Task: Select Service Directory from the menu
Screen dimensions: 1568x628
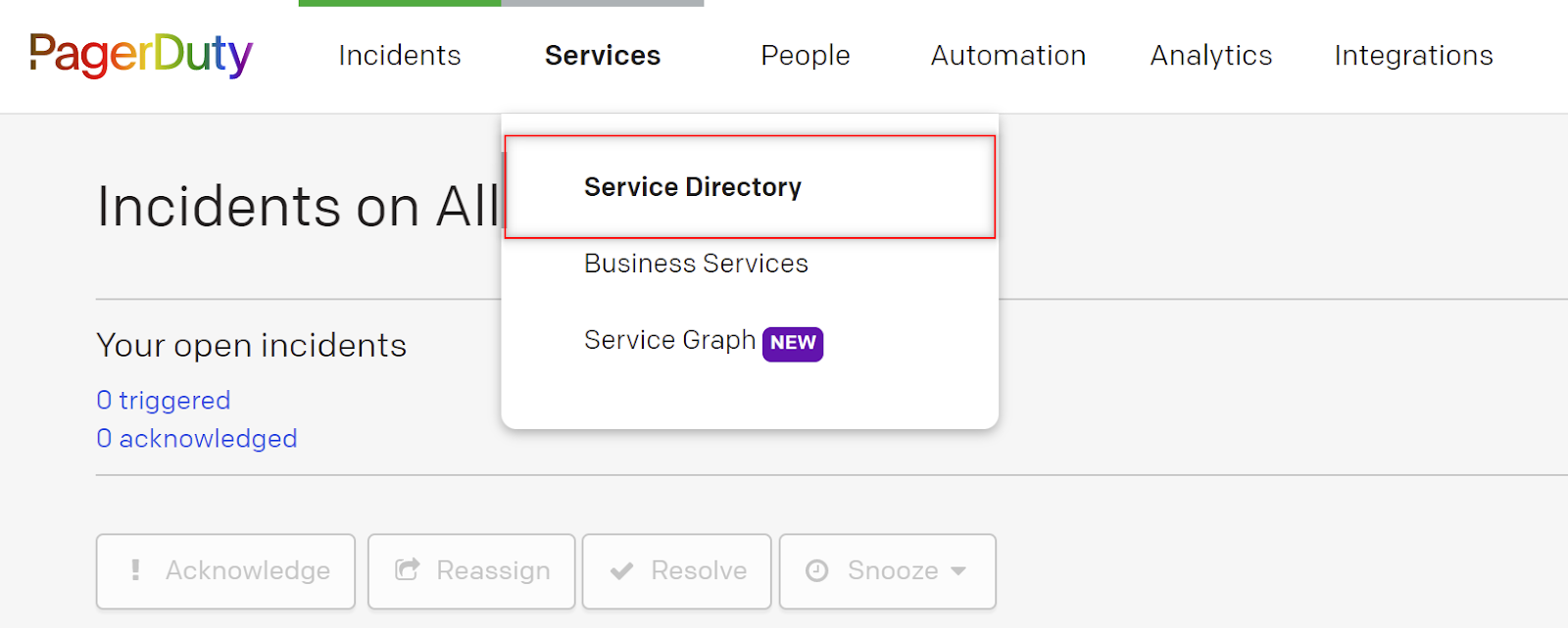Action: click(x=693, y=187)
